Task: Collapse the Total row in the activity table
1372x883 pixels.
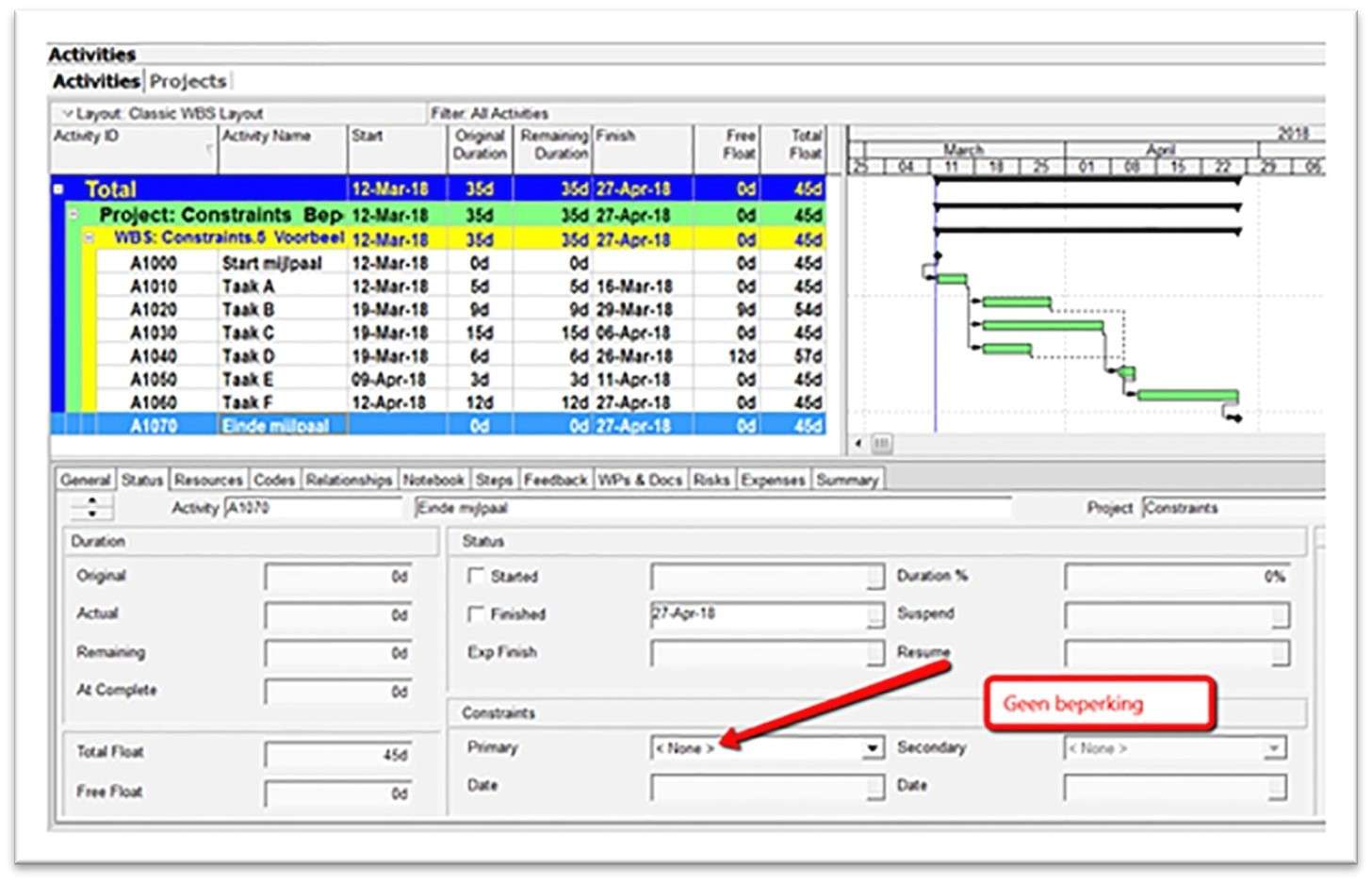Action: pos(60,188)
